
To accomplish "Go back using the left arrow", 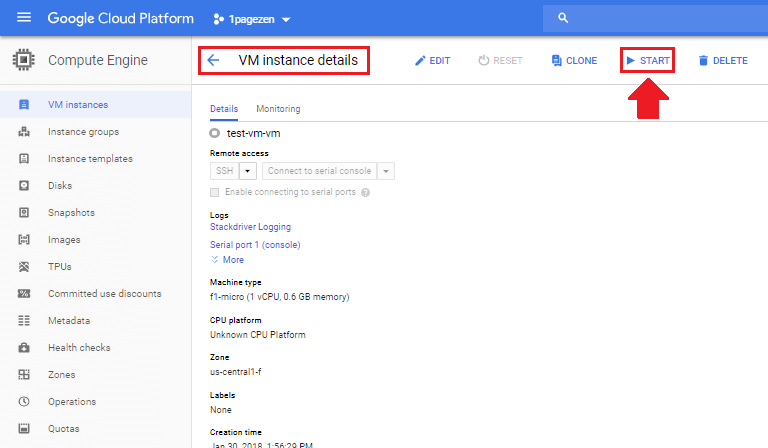I will point(213,60).
